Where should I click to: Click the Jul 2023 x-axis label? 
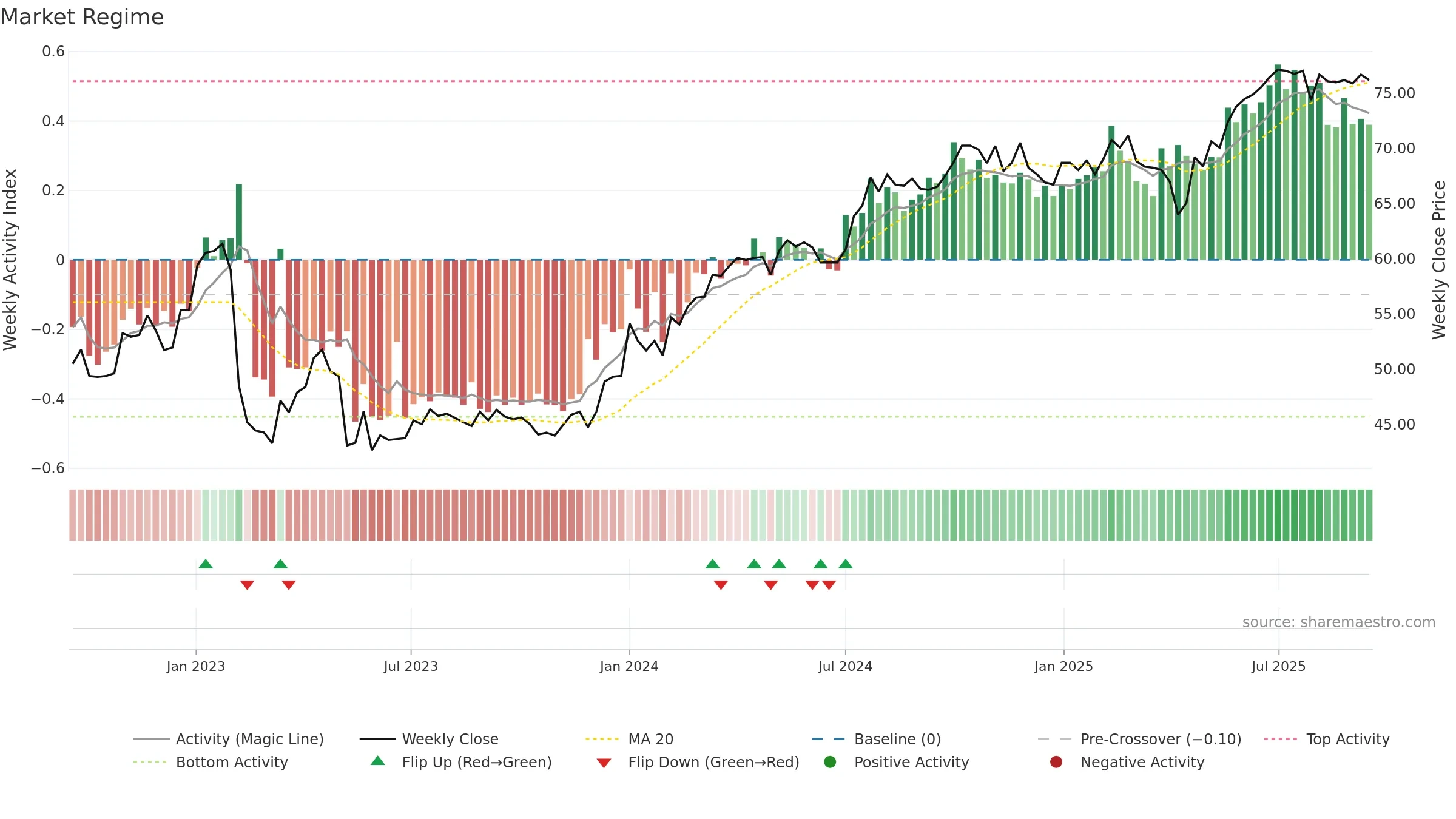point(411,666)
